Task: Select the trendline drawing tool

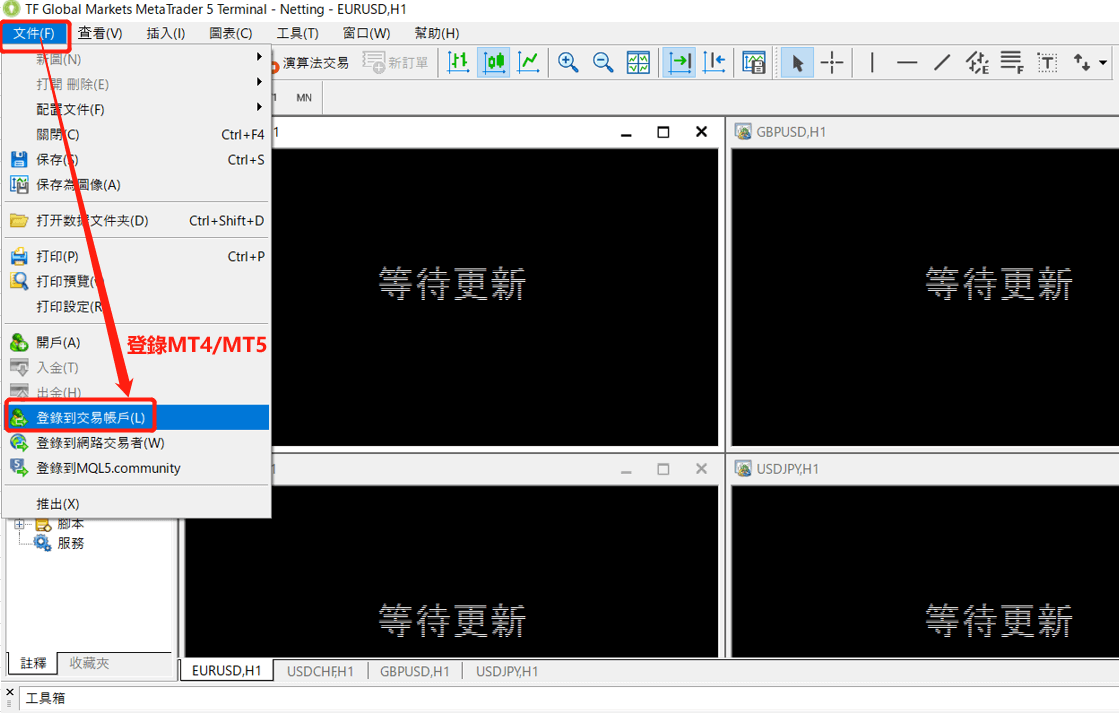Action: click(x=940, y=62)
